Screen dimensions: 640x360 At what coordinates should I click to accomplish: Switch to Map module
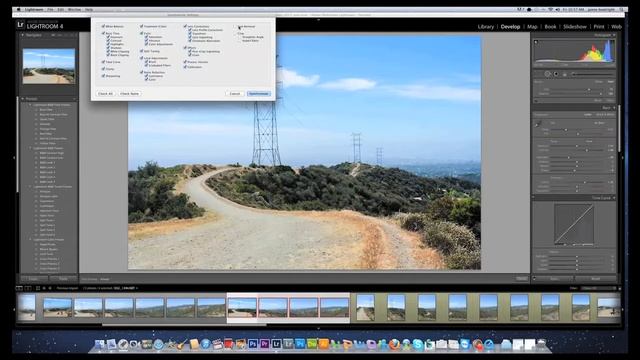532,27
